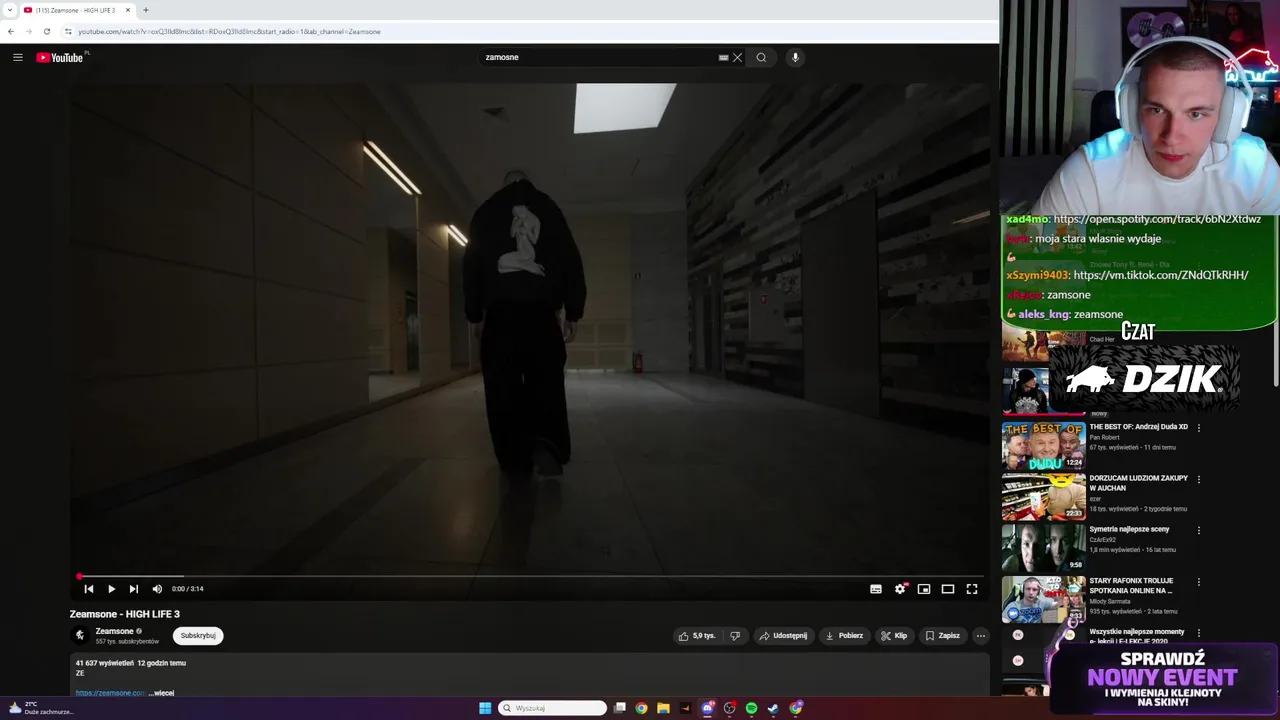1280x720 pixels.
Task: Open Symetria najlepsze sceny video thumbnail
Action: click(x=1043, y=548)
